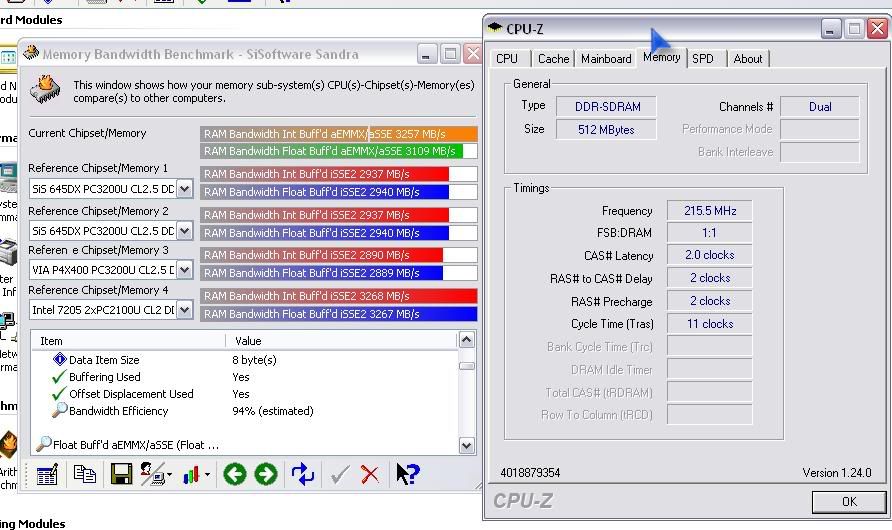Expand Reference Chipset/Memory 2 dropdown
892x530 pixels.
(x=184, y=230)
